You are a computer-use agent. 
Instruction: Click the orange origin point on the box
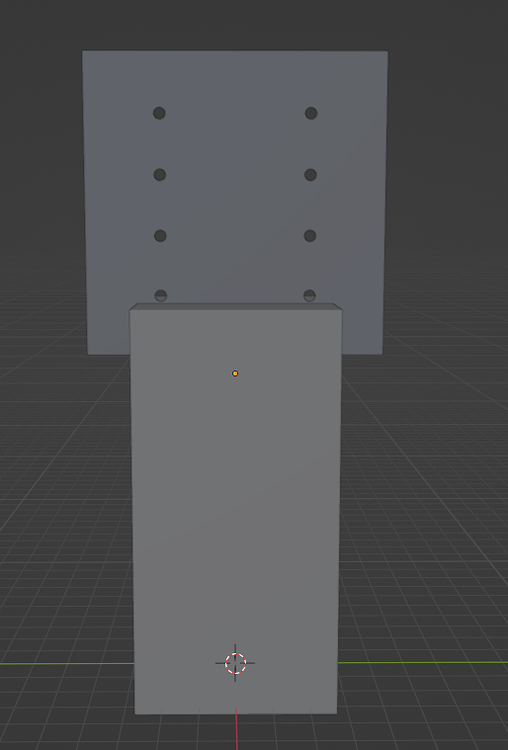point(235,374)
